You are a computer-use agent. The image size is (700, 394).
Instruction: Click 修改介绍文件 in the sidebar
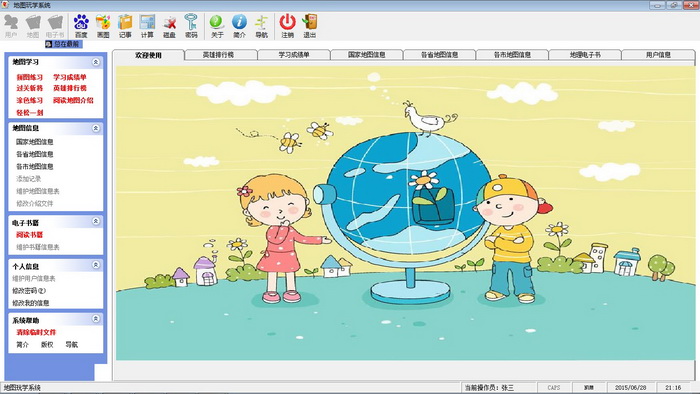pos(34,204)
